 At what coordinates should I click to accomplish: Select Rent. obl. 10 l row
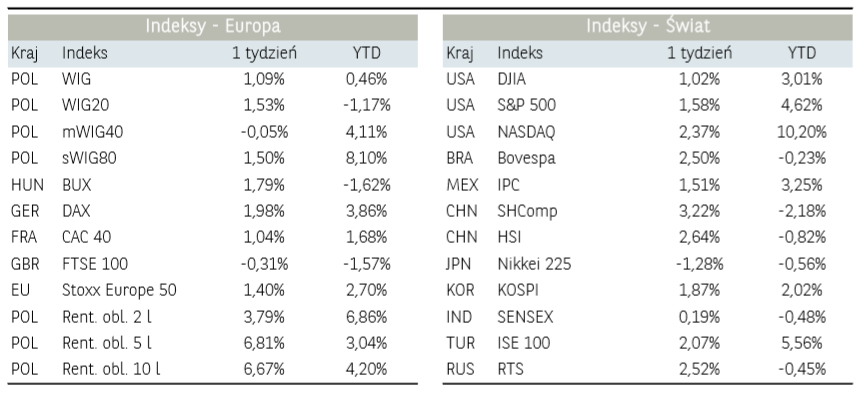pyautogui.click(x=213, y=369)
